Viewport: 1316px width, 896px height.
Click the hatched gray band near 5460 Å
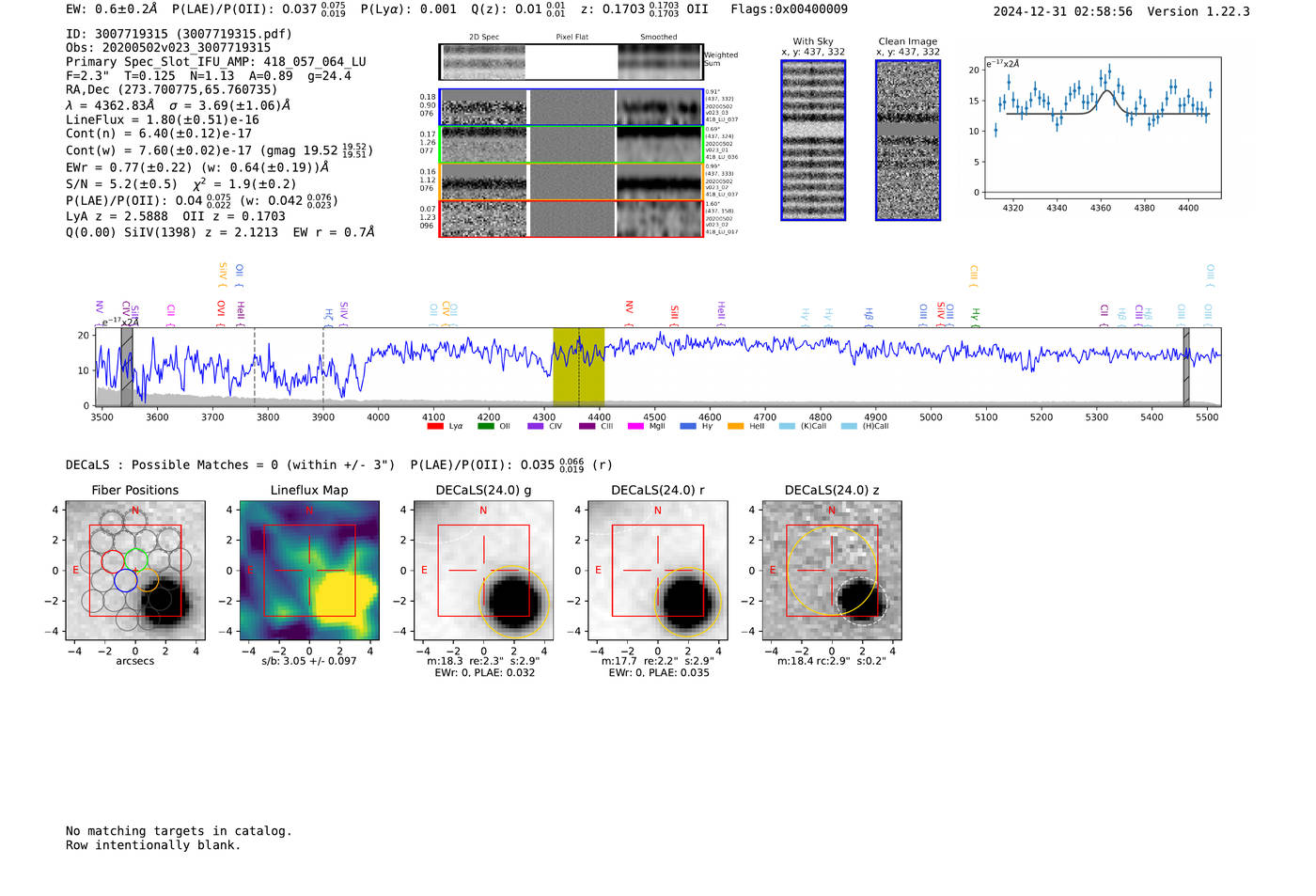(x=1186, y=367)
